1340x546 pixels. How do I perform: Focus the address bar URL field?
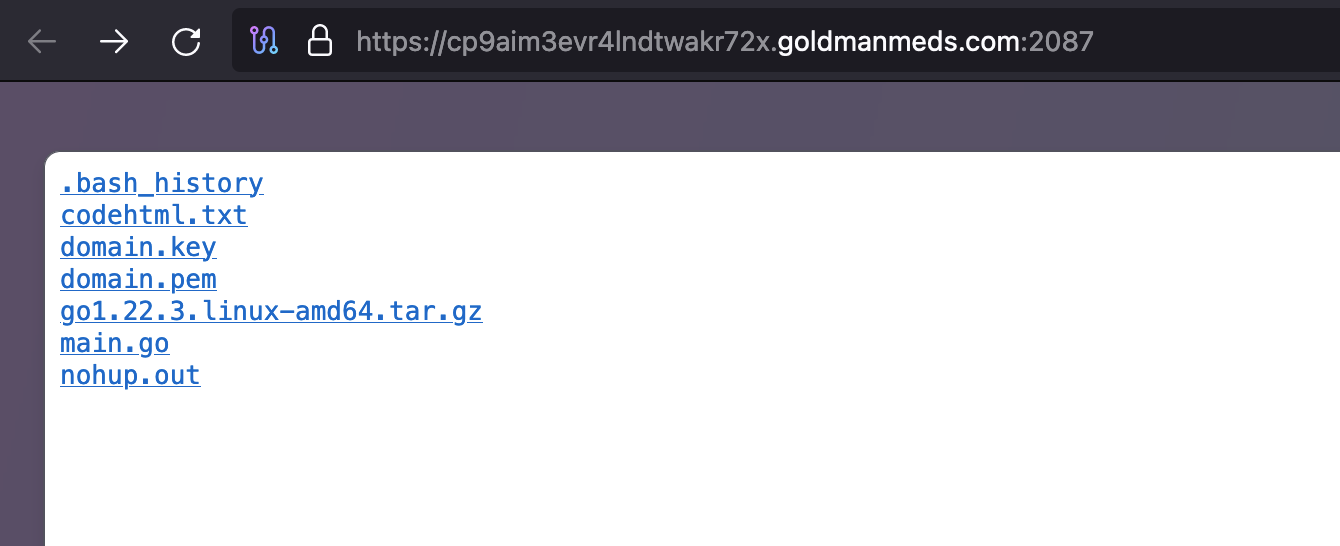(x=786, y=41)
